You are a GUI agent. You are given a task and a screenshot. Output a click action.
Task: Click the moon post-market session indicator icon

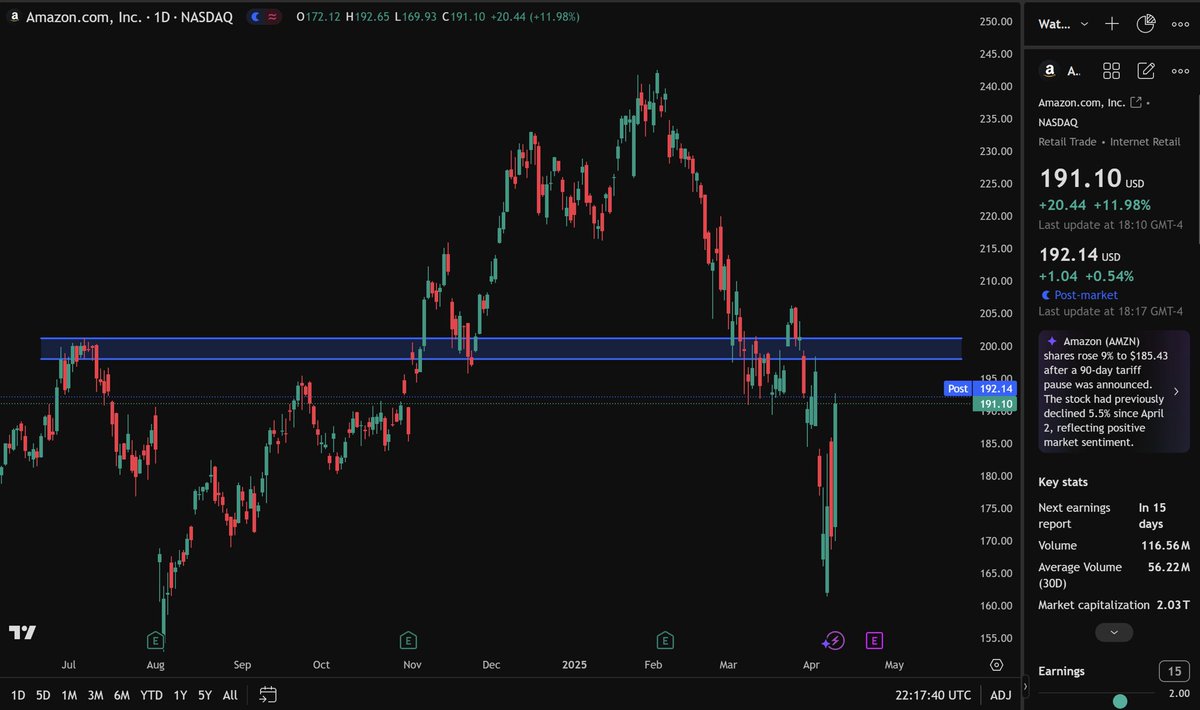click(x=255, y=17)
